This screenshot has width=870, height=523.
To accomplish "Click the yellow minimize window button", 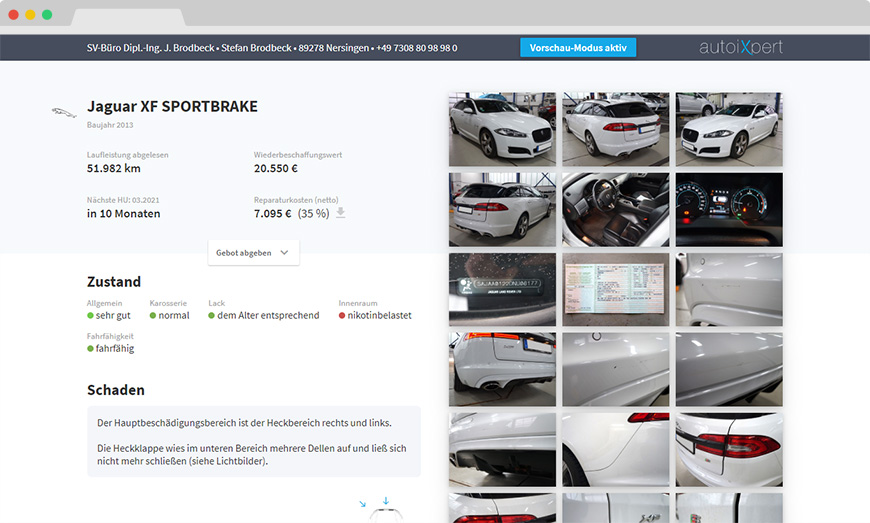I will point(31,14).
